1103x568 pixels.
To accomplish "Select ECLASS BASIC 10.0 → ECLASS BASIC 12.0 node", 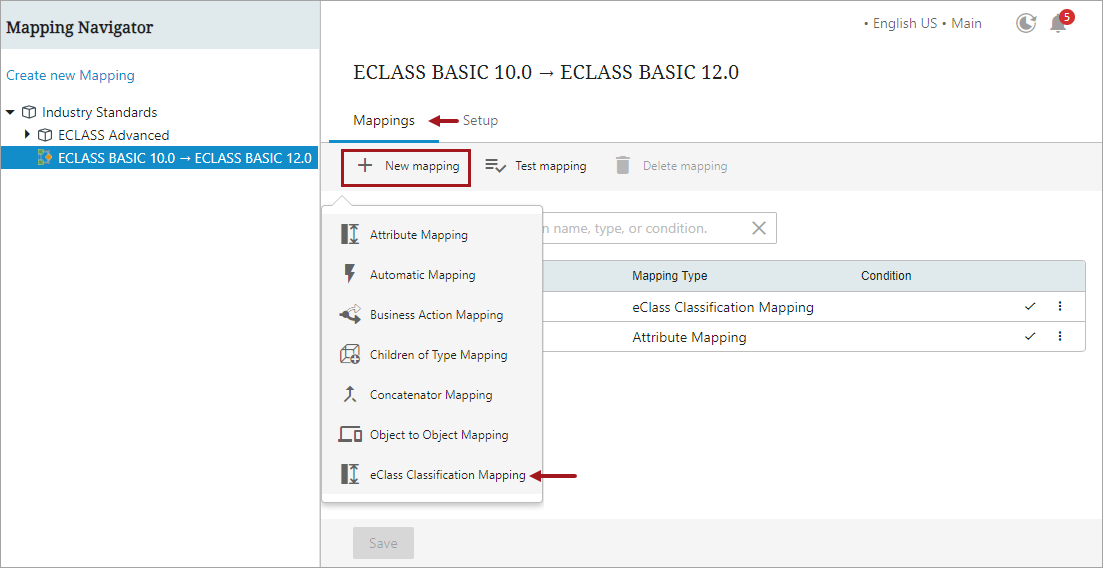I will 159,158.
